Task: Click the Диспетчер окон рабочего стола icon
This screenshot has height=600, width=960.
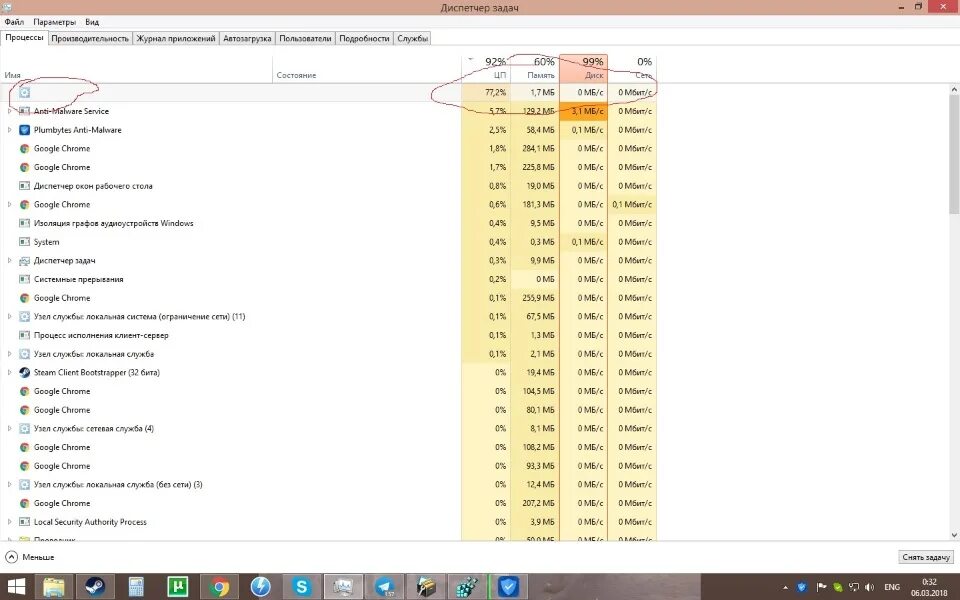Action: coord(24,186)
